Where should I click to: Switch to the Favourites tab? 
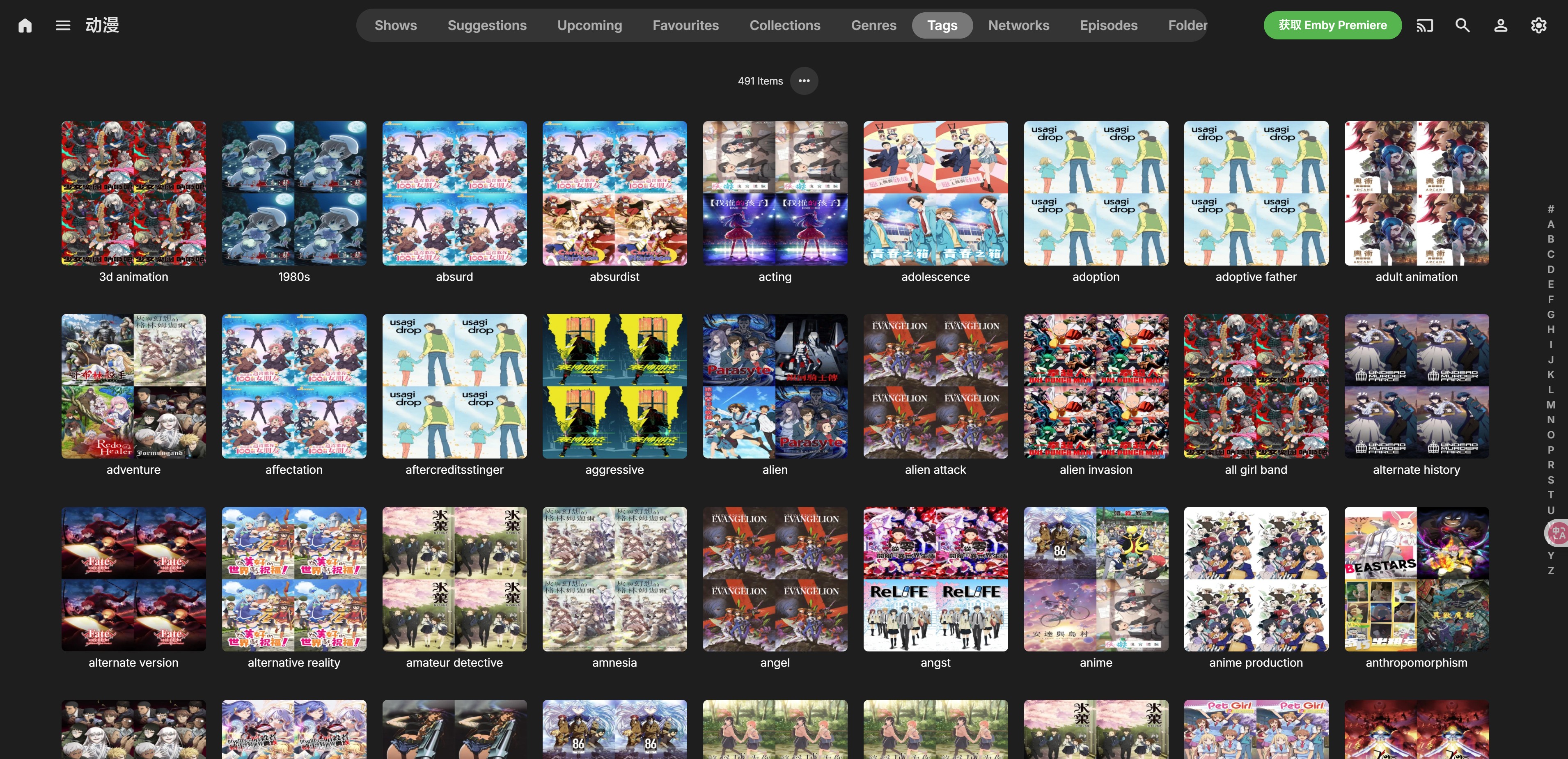685,25
